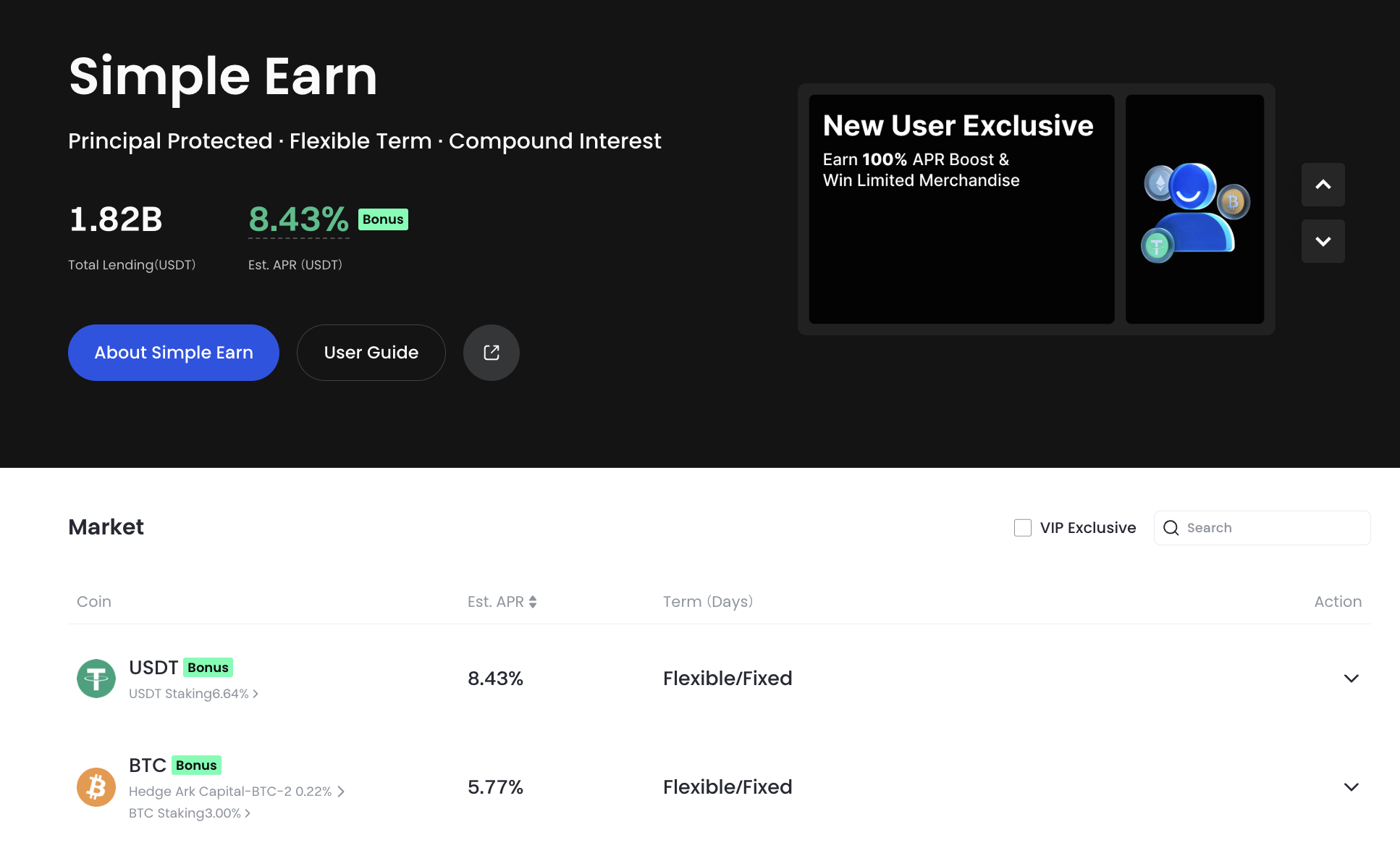Viewport: 1400px width, 856px height.
Task: Click the green Bonus badge near APR
Action: 383,219
